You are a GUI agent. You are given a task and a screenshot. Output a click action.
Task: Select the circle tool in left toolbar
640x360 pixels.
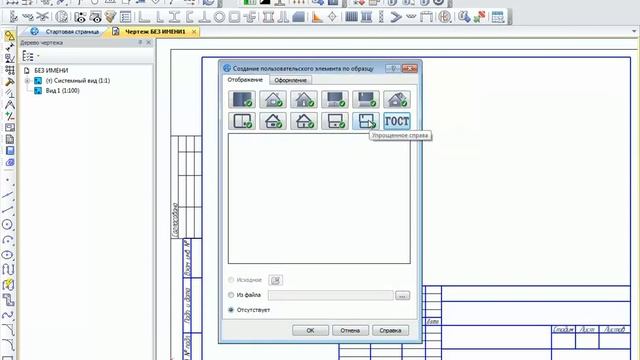(x=8, y=224)
